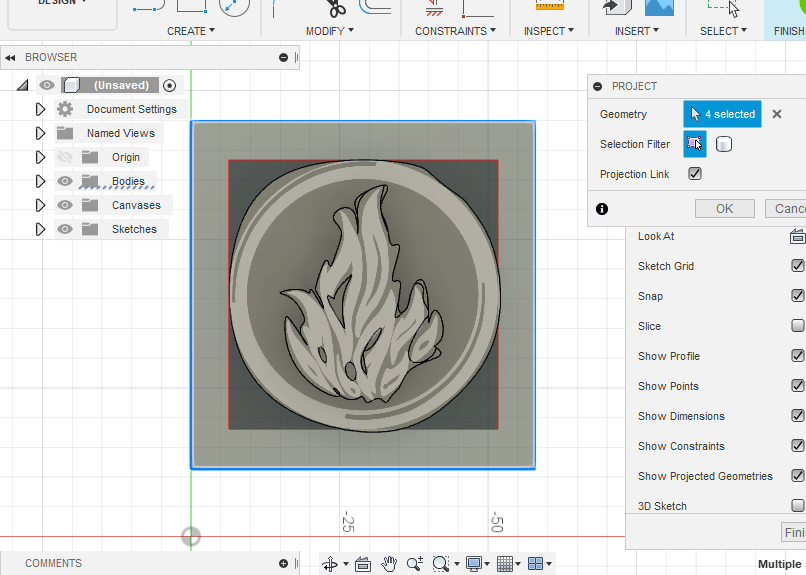
Task: Enable the 3D Sketch checkbox
Action: click(797, 505)
